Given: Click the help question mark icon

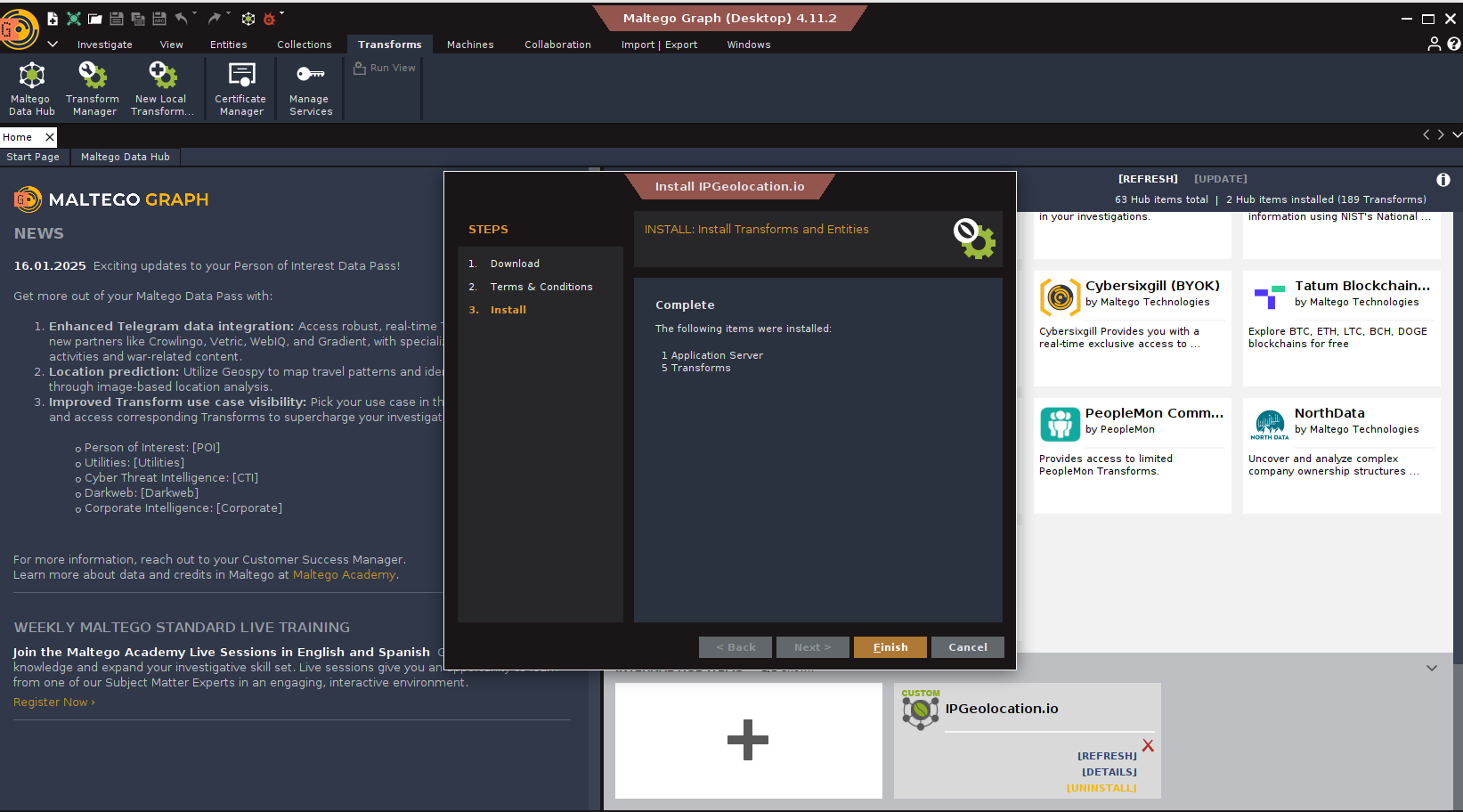Looking at the screenshot, I should coord(1454,44).
